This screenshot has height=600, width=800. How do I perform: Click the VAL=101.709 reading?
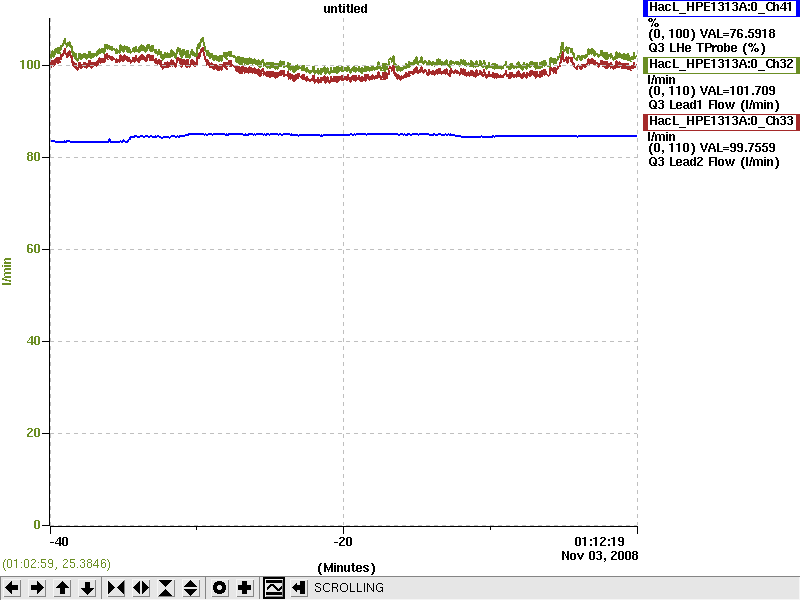[x=737, y=91]
